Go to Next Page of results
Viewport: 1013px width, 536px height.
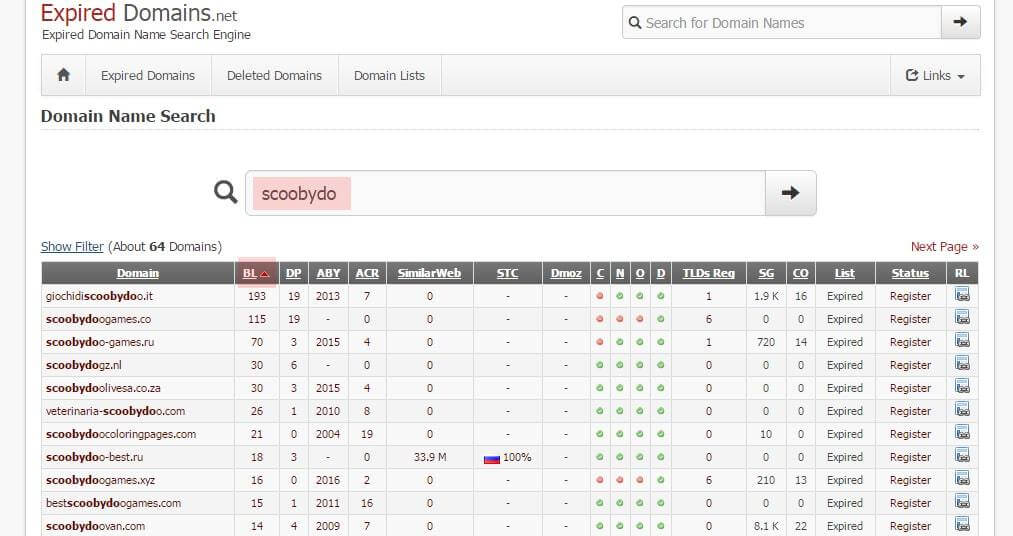pyautogui.click(x=945, y=246)
